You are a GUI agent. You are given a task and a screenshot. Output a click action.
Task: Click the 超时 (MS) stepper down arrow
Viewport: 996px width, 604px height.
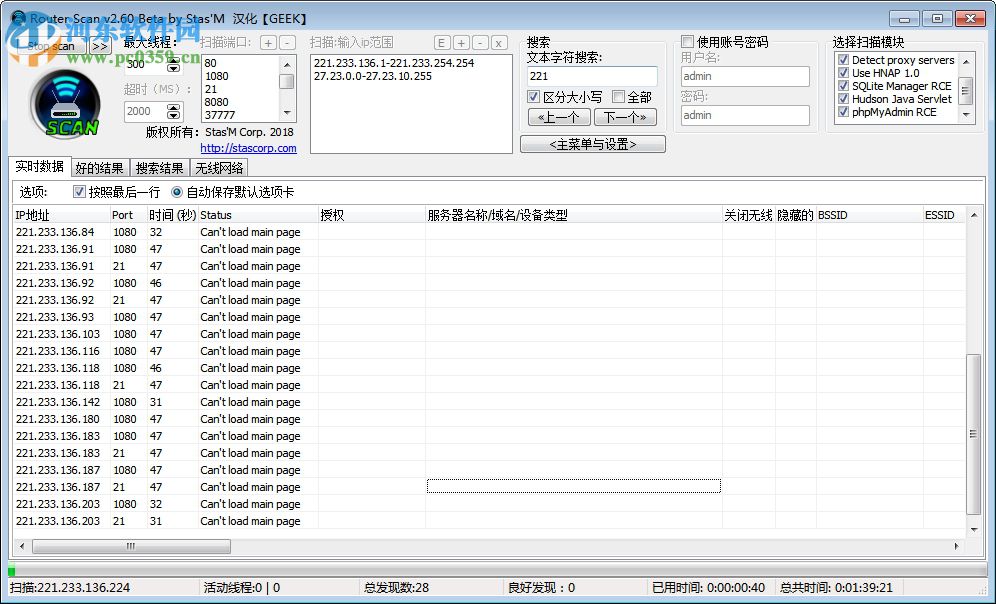click(173, 115)
